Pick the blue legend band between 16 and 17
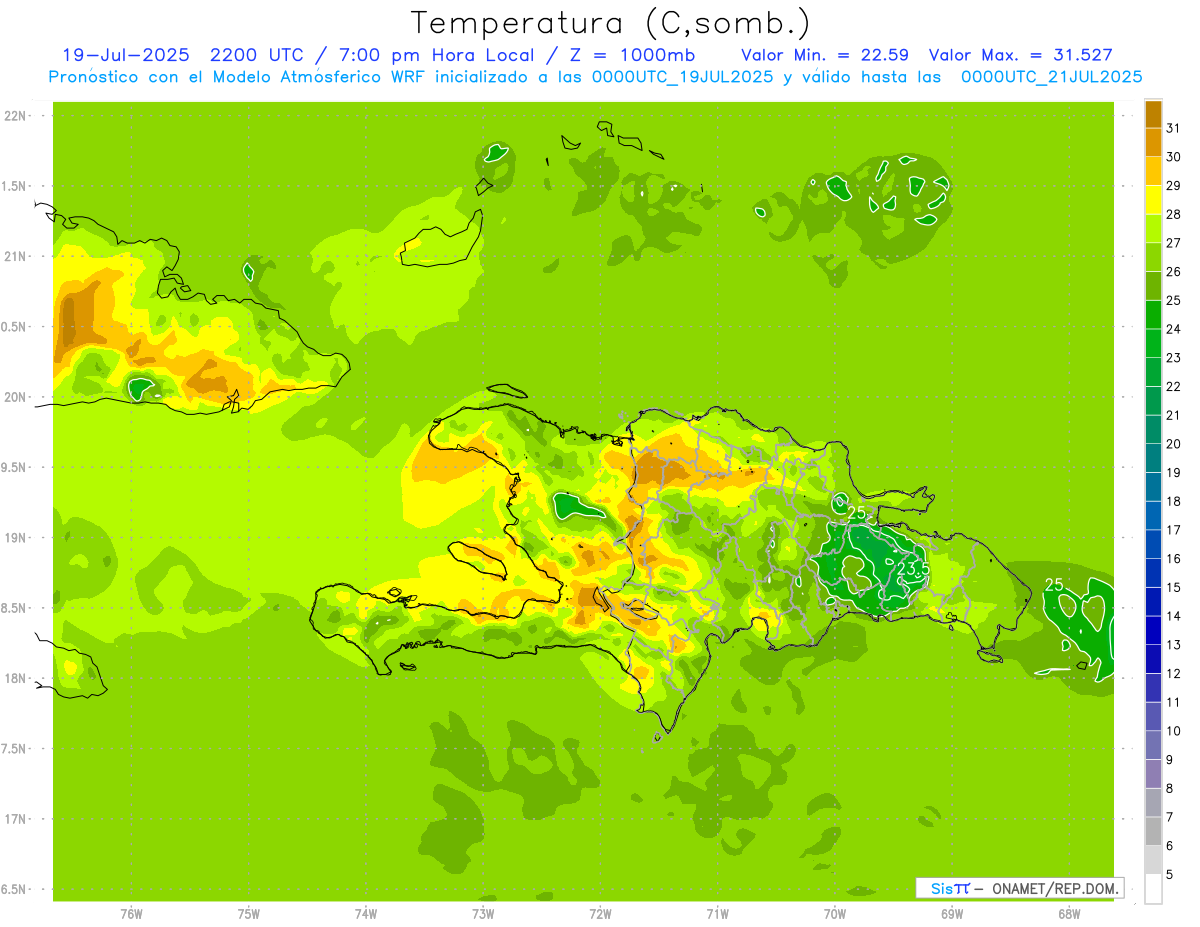Image resolution: width=1200 pixels, height=927 pixels. (1154, 544)
